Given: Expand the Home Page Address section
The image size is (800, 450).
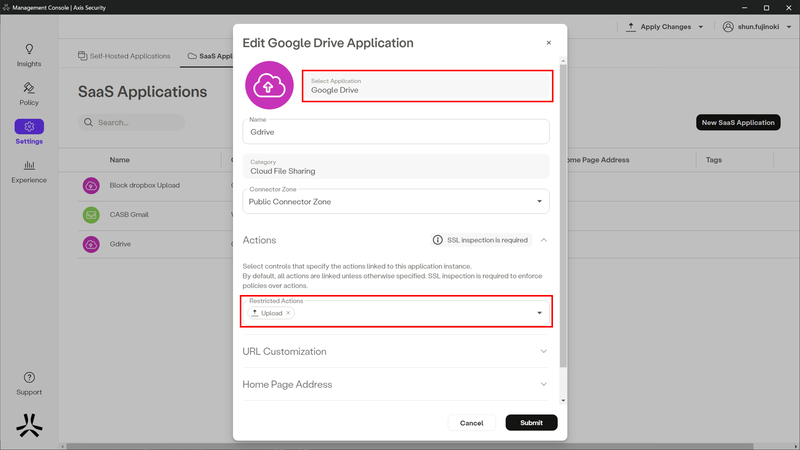Looking at the screenshot, I should (x=395, y=384).
